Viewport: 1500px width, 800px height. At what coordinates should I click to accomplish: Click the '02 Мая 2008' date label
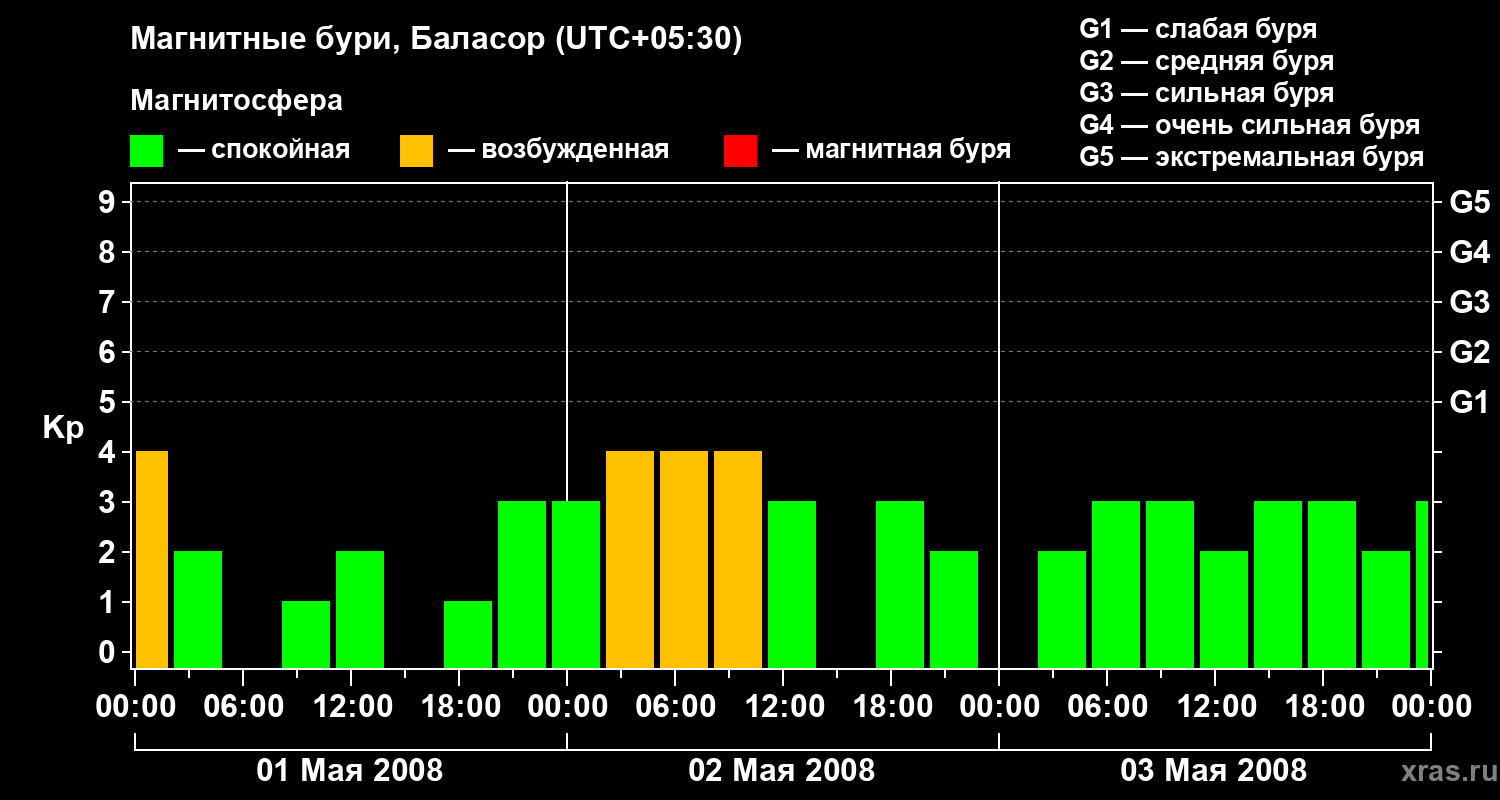coord(782,771)
